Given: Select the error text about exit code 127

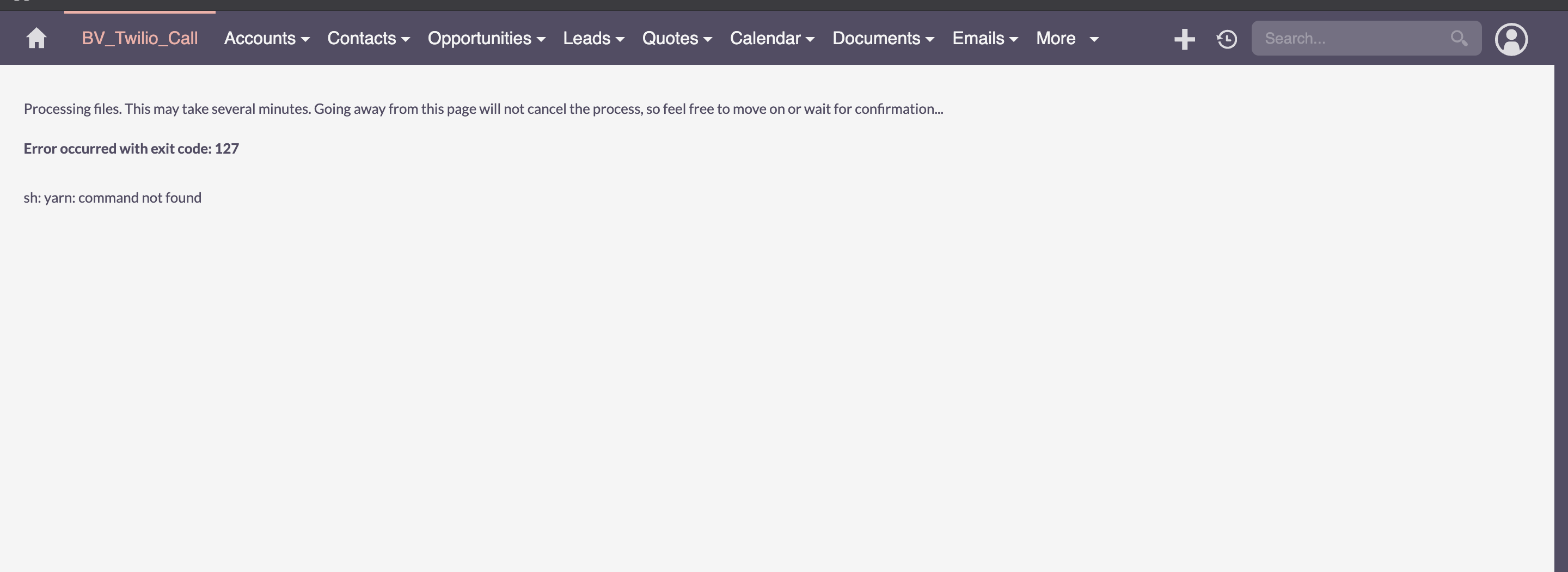Looking at the screenshot, I should click(x=131, y=148).
